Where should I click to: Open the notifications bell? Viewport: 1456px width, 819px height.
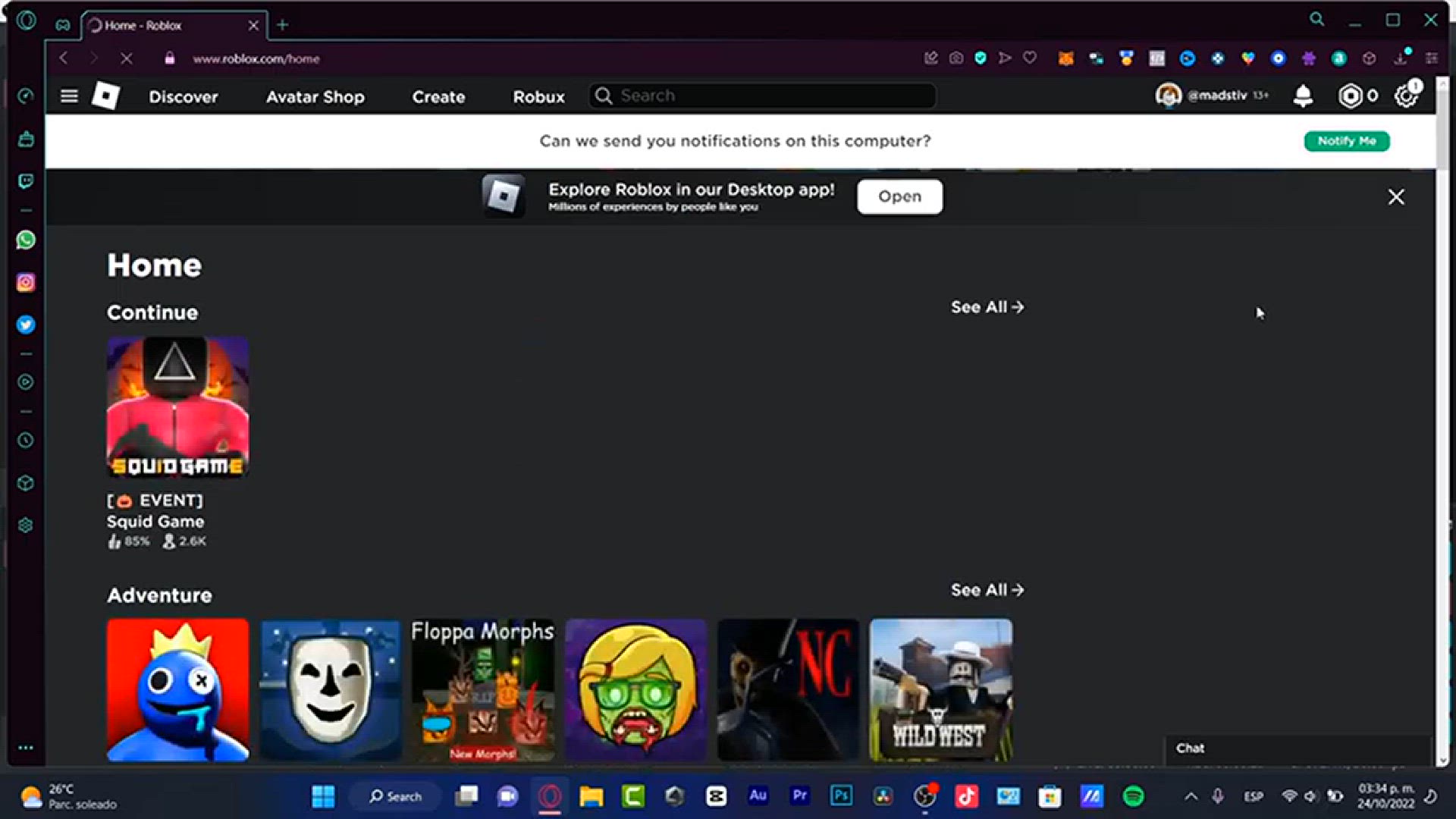click(1303, 96)
